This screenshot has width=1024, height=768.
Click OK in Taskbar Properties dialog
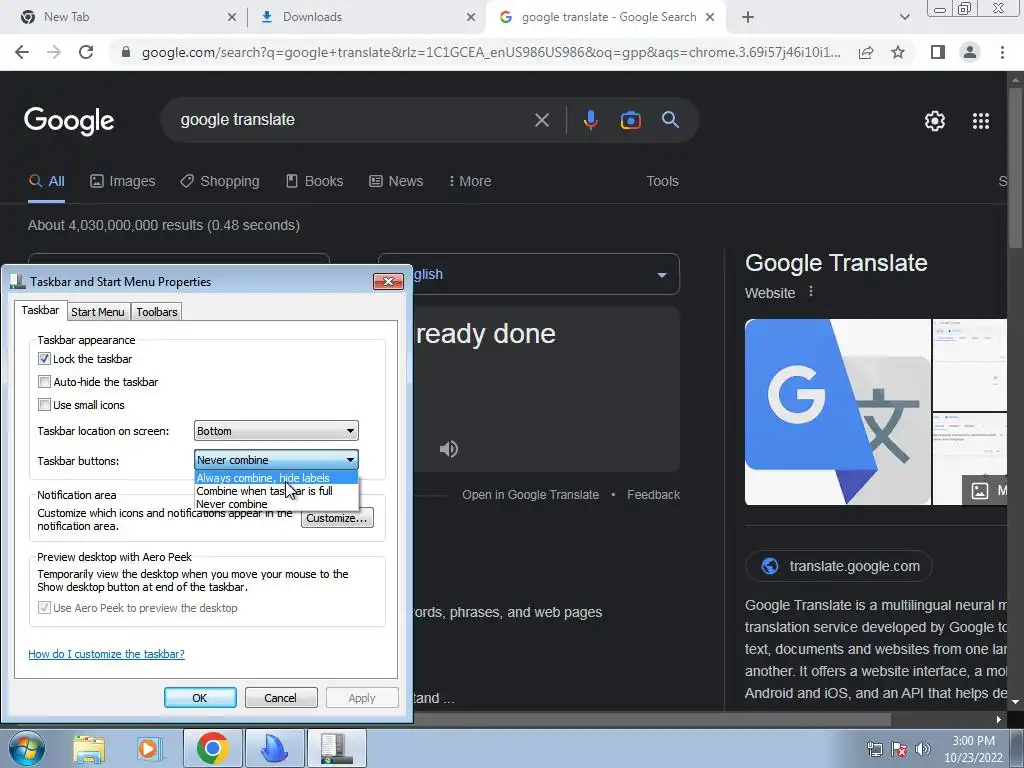[x=200, y=697]
